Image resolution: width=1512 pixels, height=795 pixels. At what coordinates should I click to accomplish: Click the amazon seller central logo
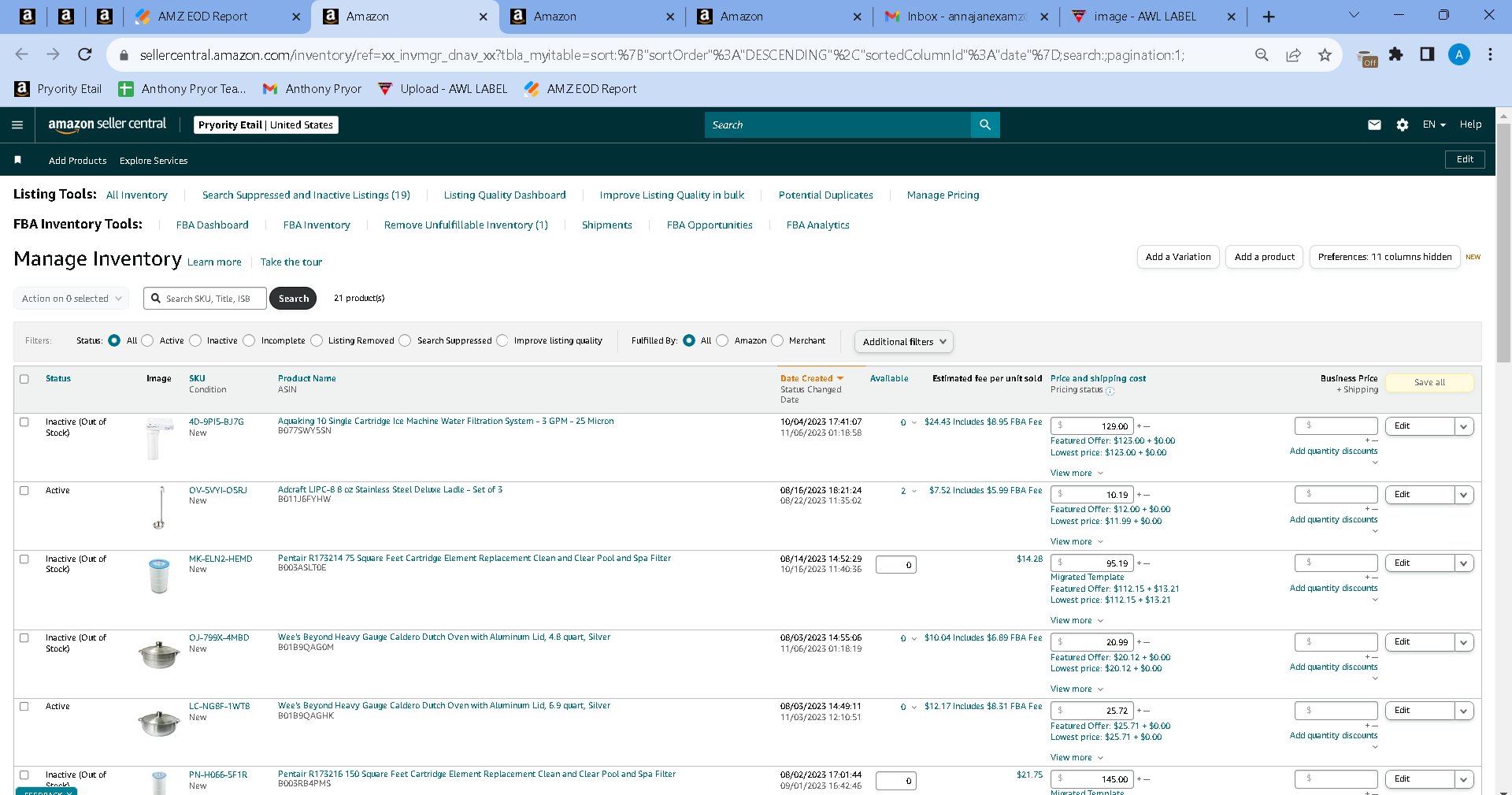coord(107,124)
